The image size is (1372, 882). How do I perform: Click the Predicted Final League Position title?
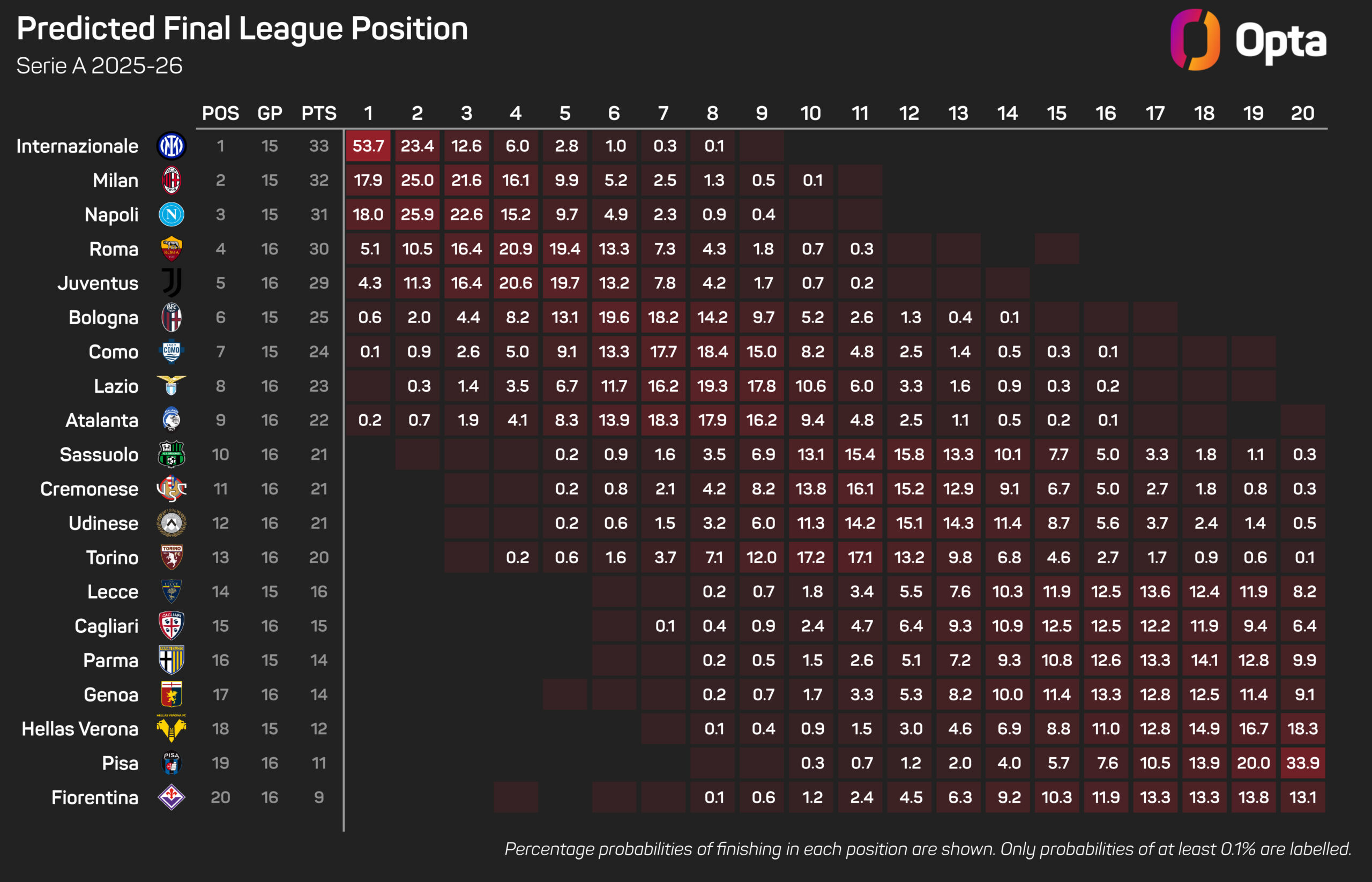(242, 28)
